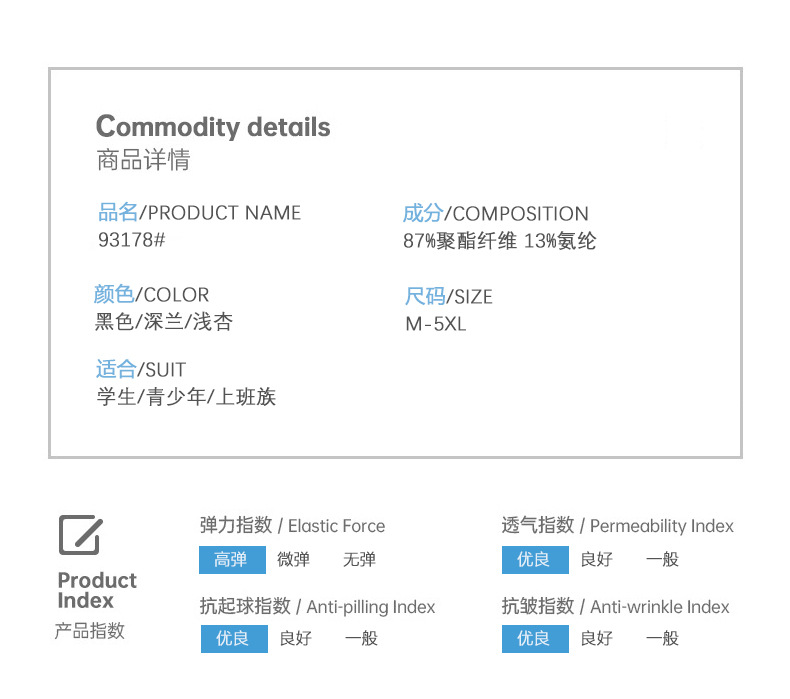Click the product number 93178#
Viewport: 790px width, 699px height.
(131, 240)
